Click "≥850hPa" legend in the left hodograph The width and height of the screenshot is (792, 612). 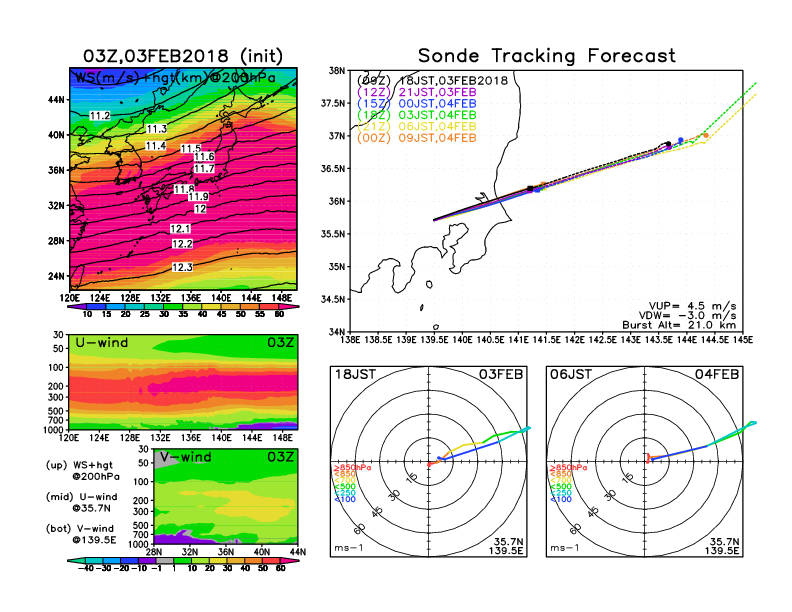[352, 468]
